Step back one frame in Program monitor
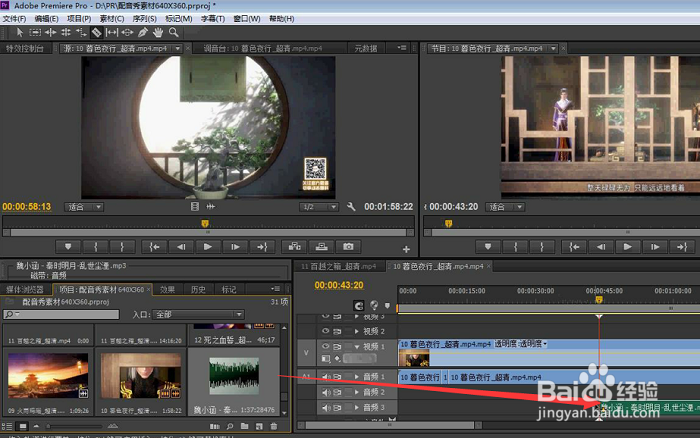Image resolution: width=700 pixels, height=438 pixels. tap(601, 246)
